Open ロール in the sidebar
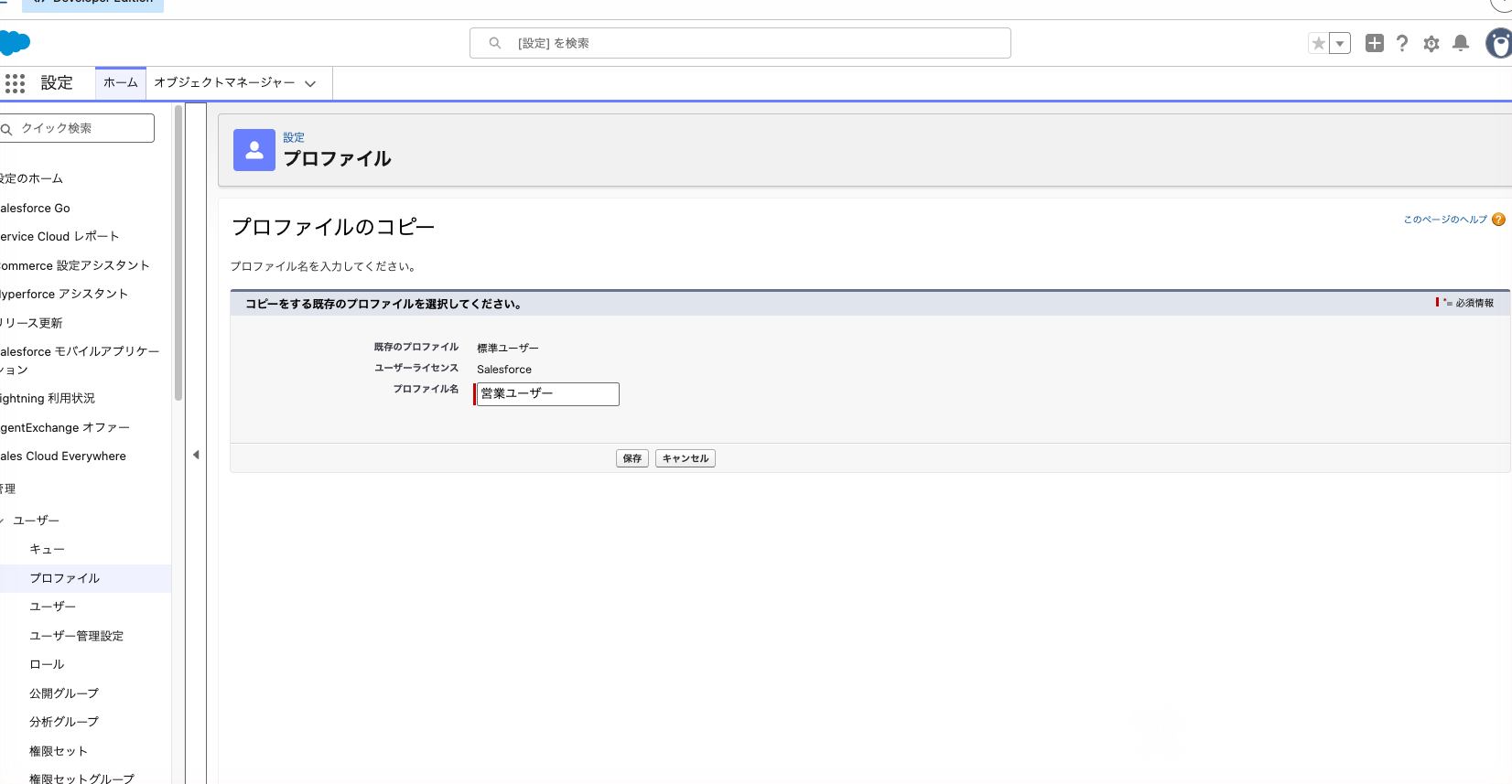Image resolution: width=1512 pixels, height=784 pixels. click(48, 664)
